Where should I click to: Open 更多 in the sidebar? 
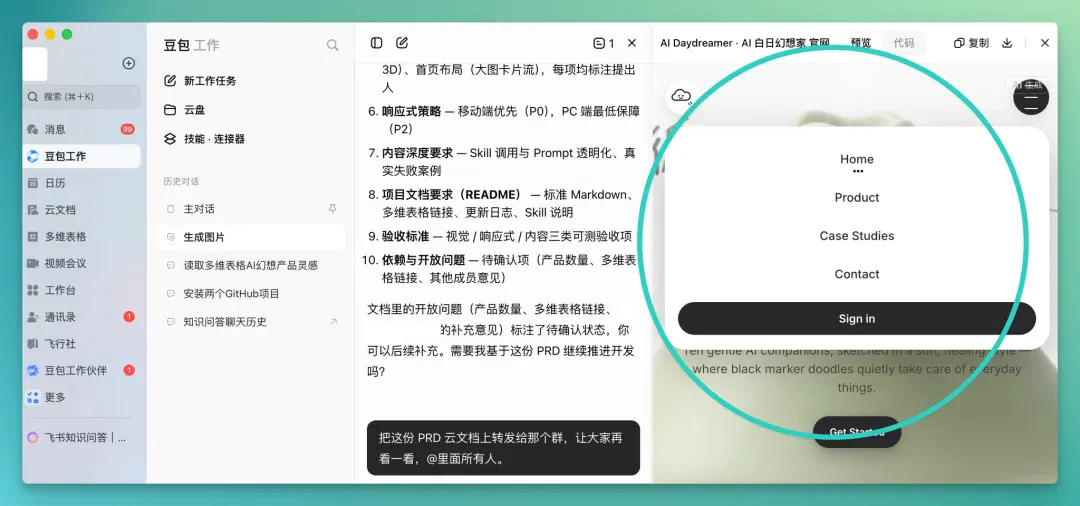pos(82,397)
